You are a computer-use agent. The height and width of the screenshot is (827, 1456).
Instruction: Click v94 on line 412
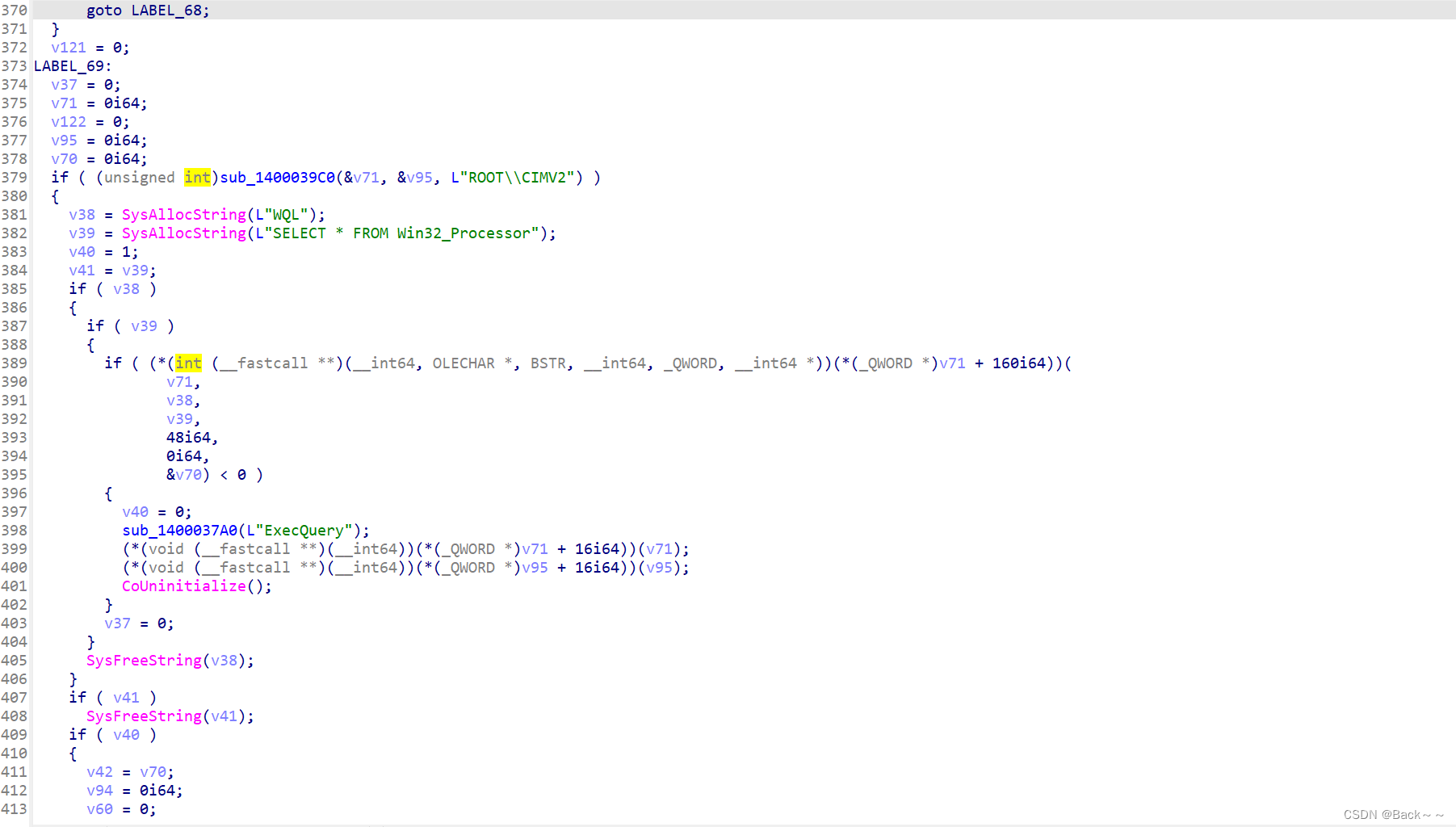point(100,791)
